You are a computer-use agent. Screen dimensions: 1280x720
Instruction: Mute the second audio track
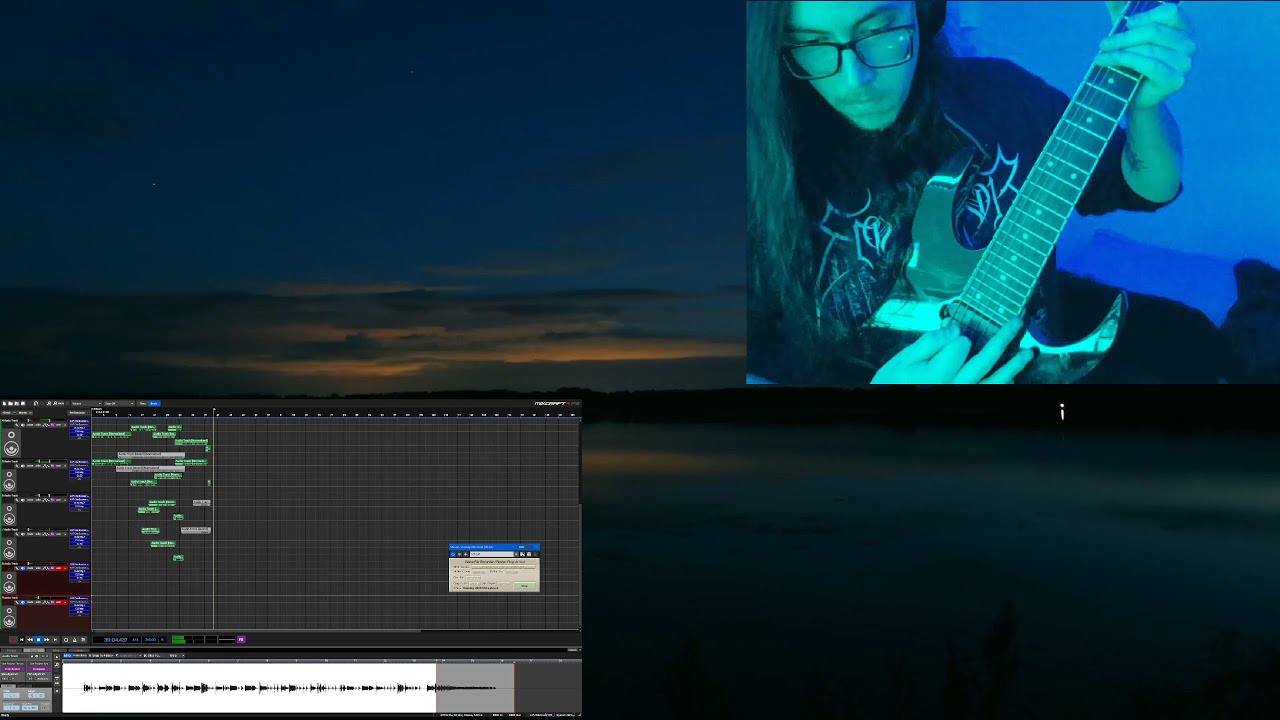(x=30, y=466)
